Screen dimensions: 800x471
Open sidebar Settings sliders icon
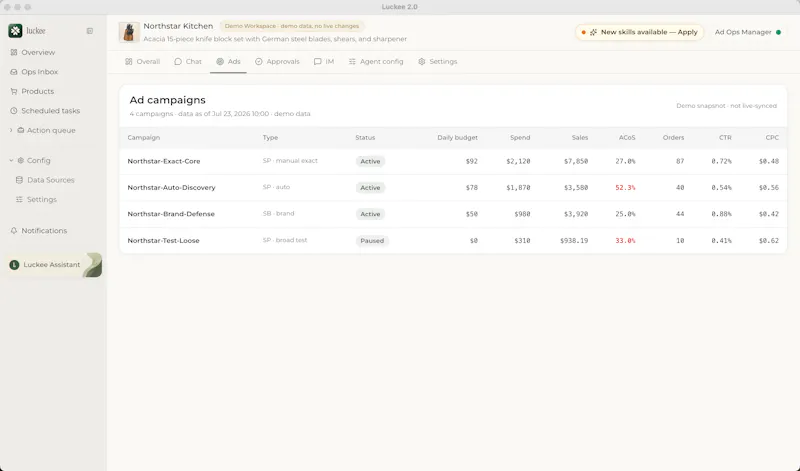coord(19,200)
